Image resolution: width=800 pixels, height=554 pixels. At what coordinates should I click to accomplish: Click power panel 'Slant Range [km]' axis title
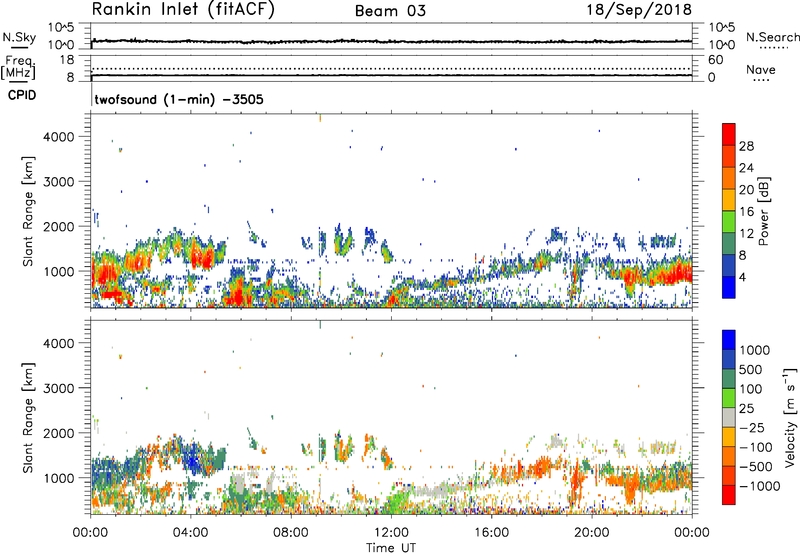click(x=28, y=211)
